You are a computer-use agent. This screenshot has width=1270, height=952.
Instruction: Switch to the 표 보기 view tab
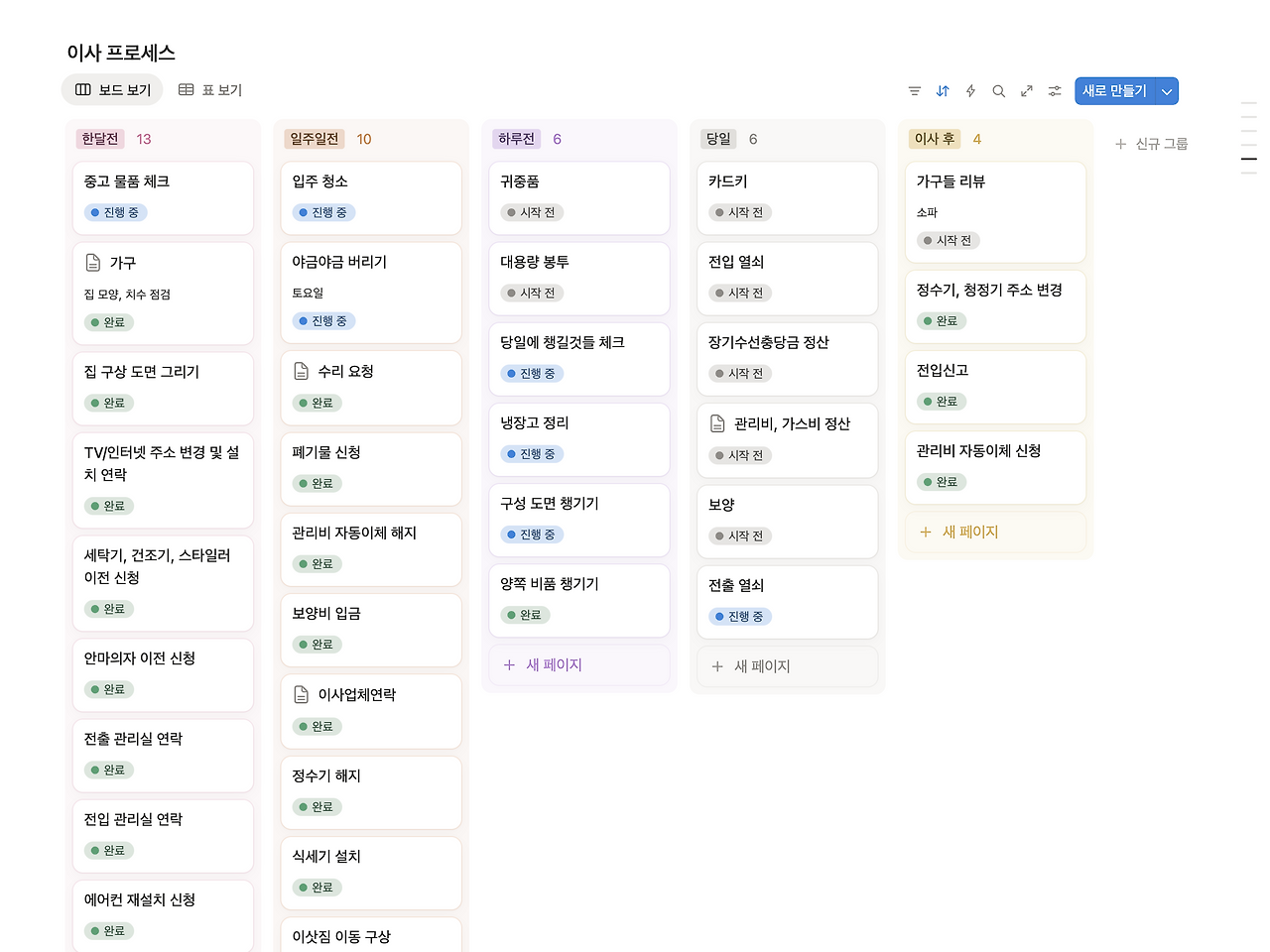(x=209, y=89)
